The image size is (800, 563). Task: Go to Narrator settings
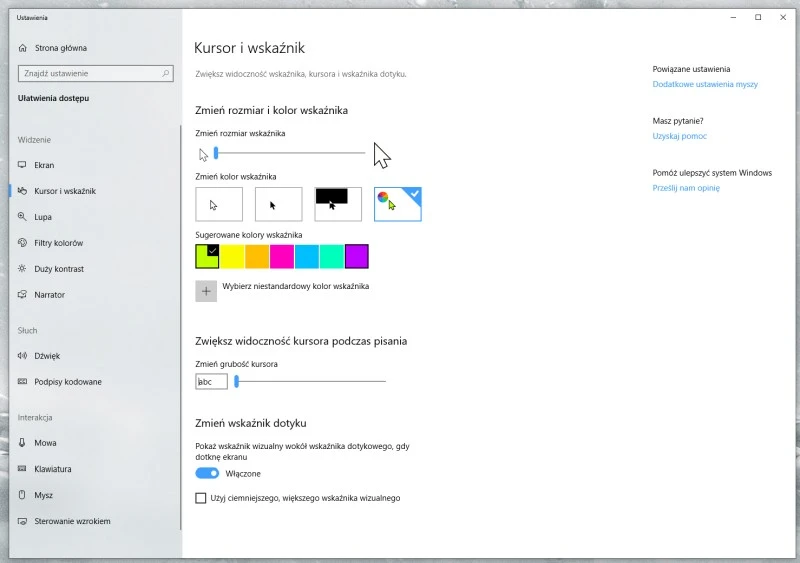click(49, 295)
